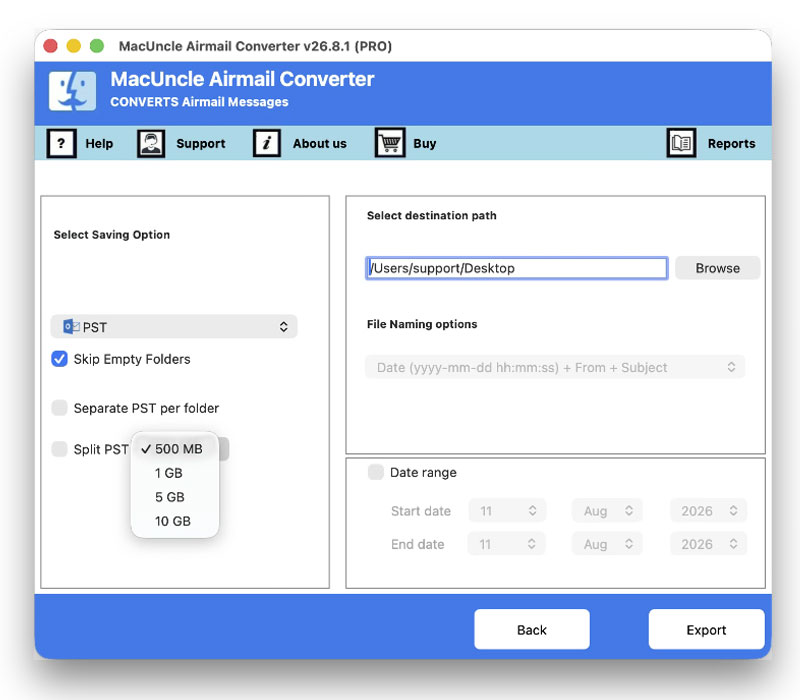Click the Back button
Viewport: 800px width, 700px height.
532,630
